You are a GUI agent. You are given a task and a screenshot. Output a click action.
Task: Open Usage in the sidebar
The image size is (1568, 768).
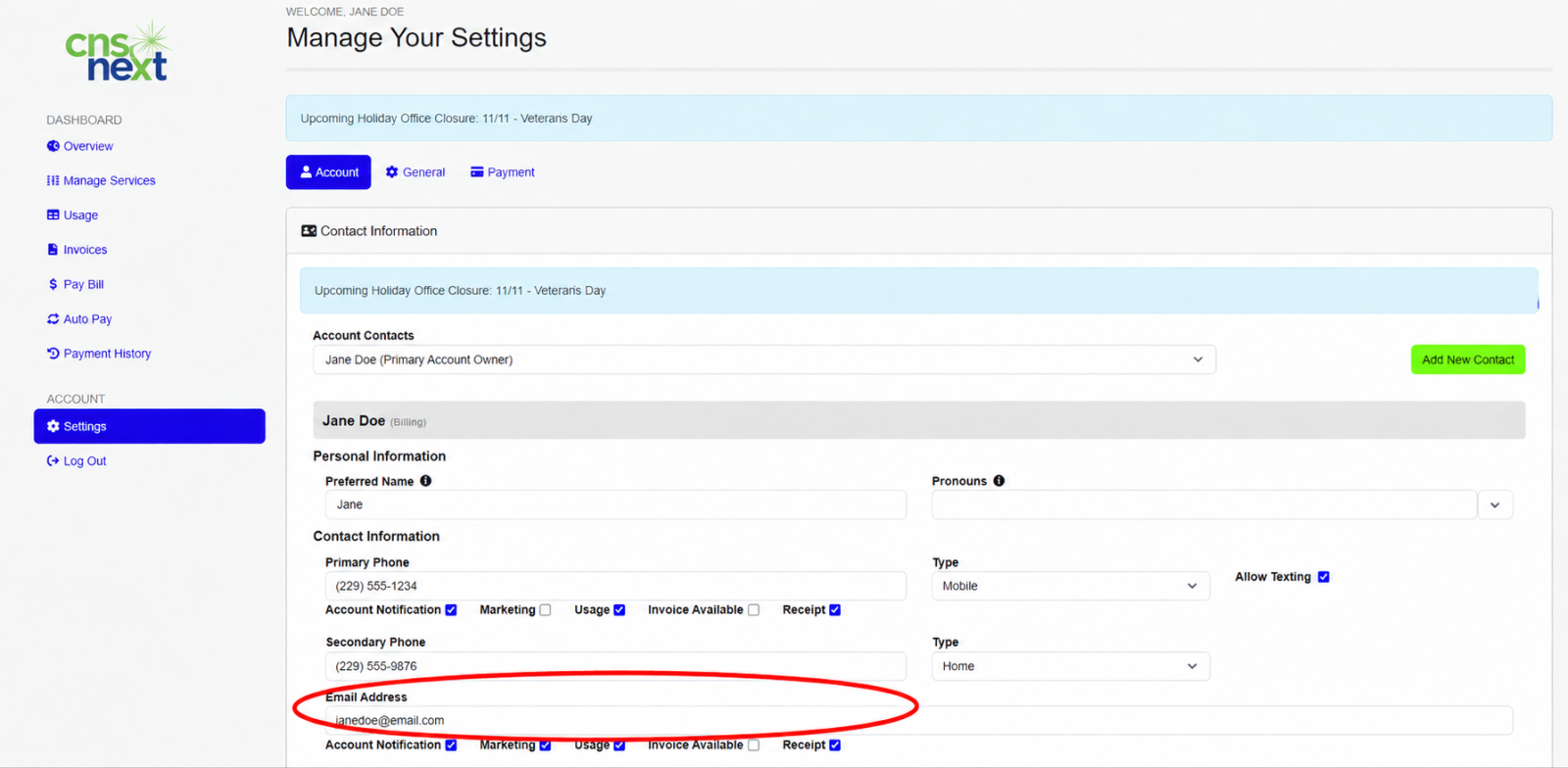point(73,215)
